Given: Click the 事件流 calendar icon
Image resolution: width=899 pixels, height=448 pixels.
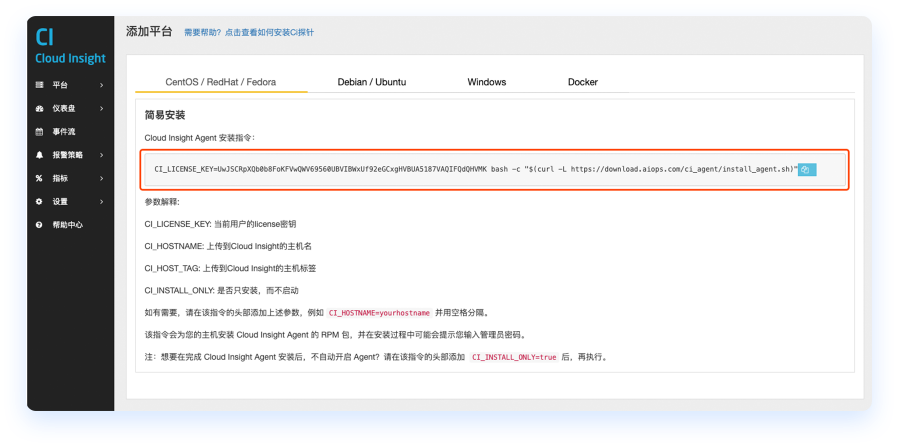Looking at the screenshot, I should [x=39, y=131].
